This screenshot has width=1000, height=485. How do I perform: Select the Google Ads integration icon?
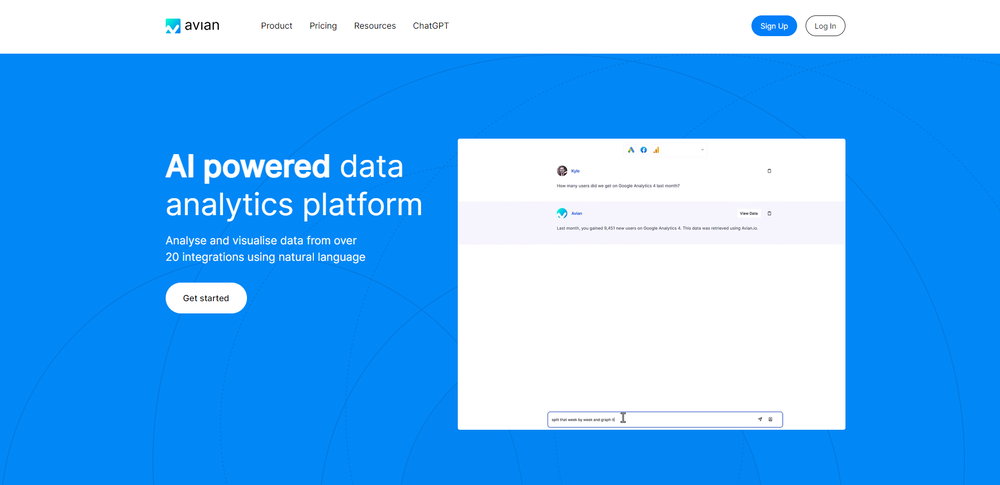[631, 150]
